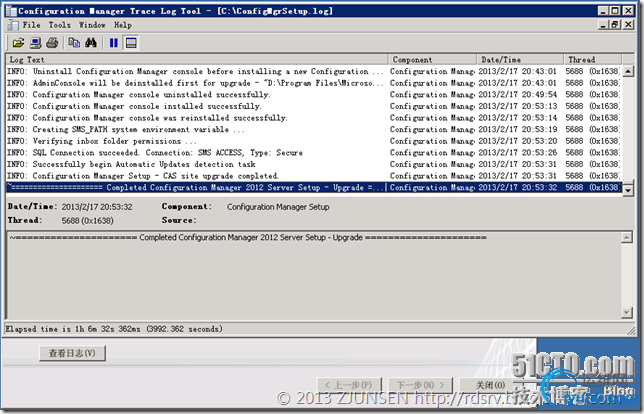
Task: Click the Open log file toolbar icon
Action: (18, 43)
